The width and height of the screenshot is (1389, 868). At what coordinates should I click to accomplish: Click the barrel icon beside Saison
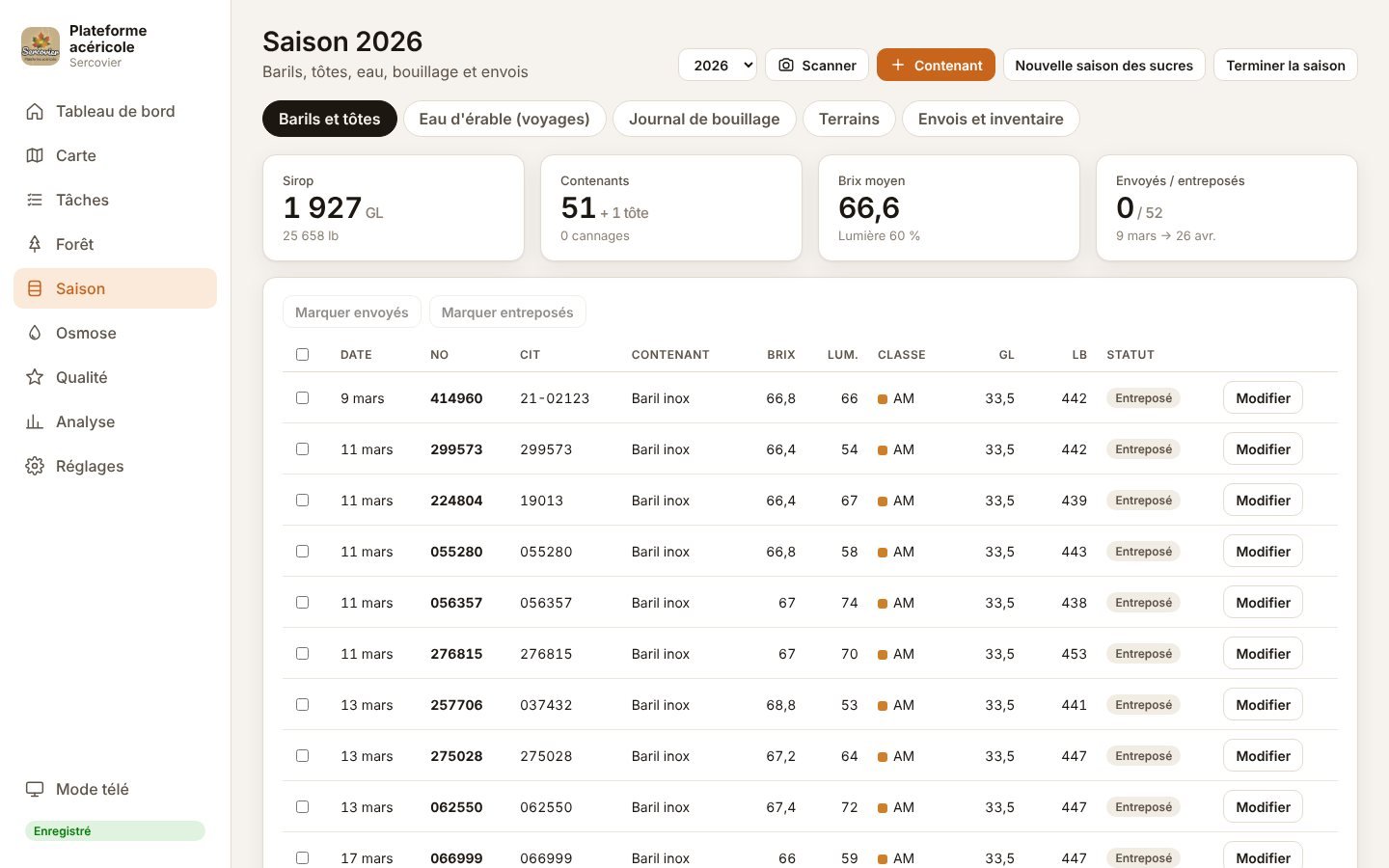(x=35, y=288)
